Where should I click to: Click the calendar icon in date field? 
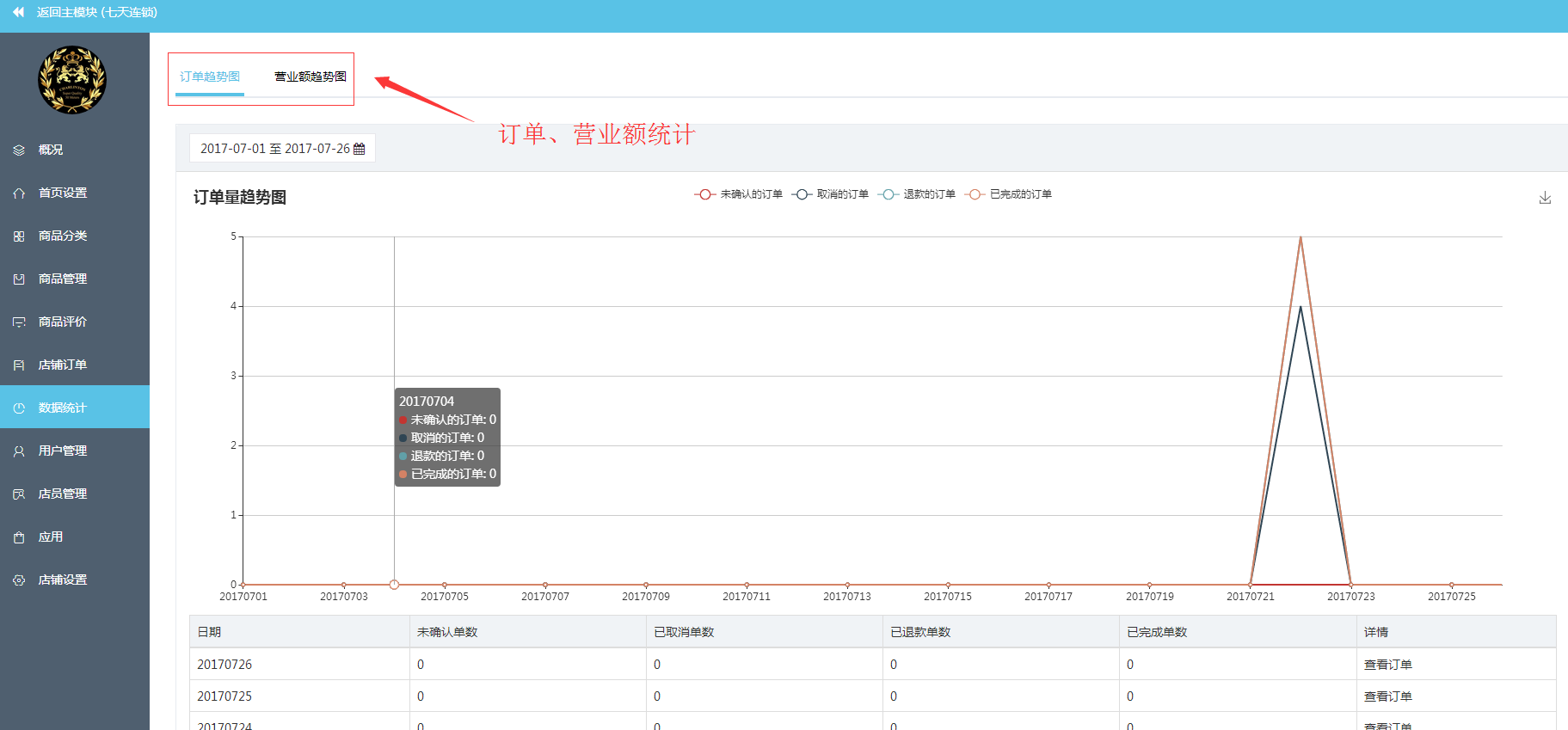pyautogui.click(x=360, y=149)
